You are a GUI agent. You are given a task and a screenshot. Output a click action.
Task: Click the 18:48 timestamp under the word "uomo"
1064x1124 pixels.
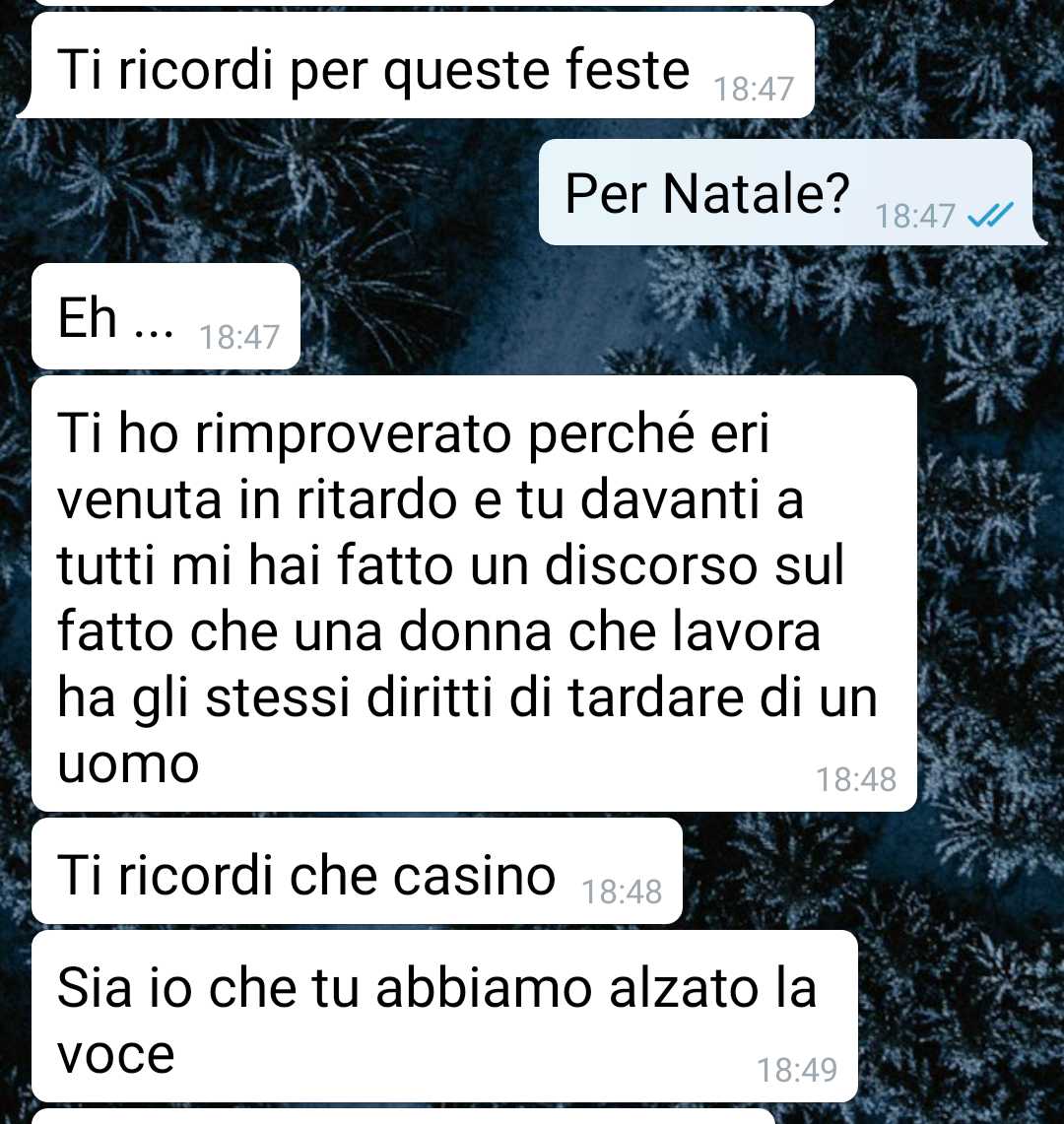click(x=856, y=779)
